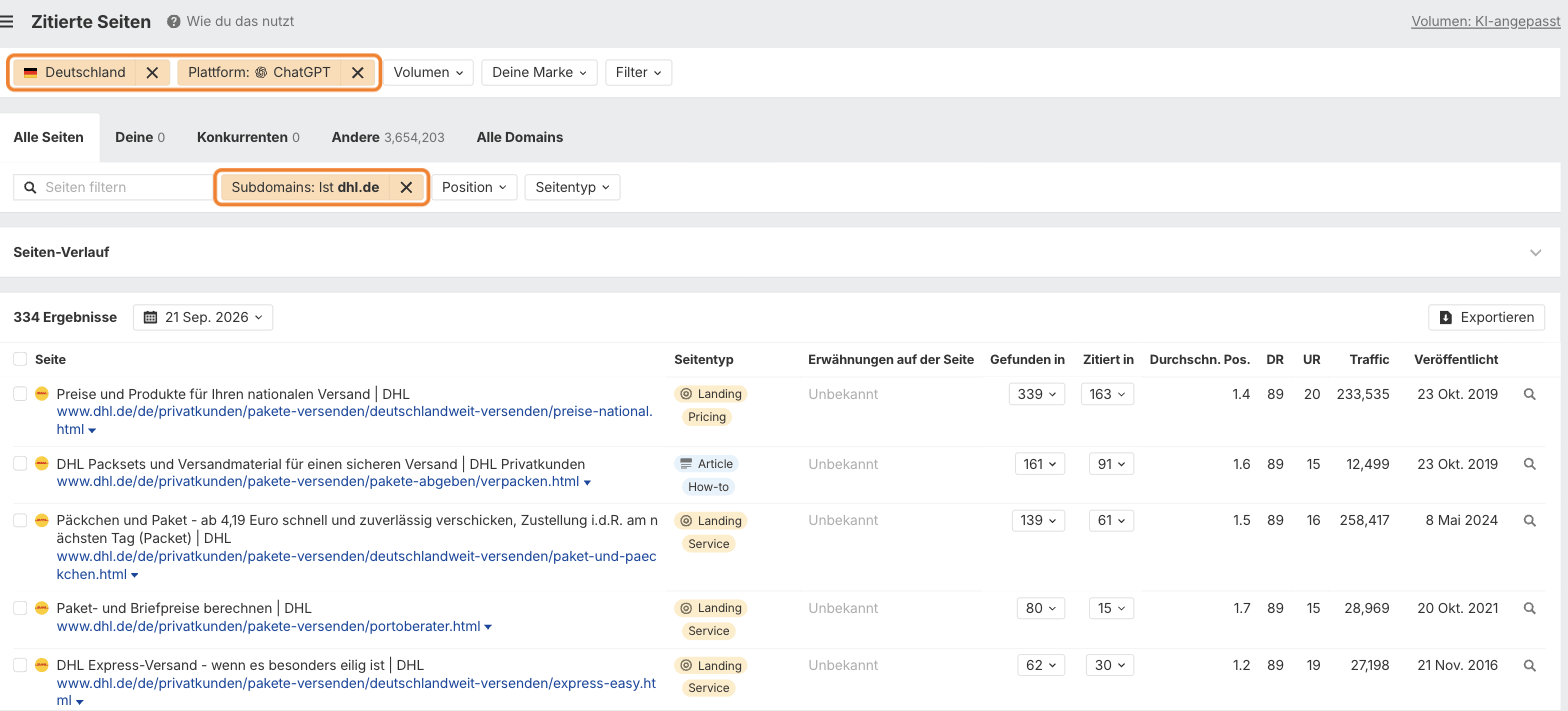
Task: Open the 21 Sep. 2026 date picker
Action: click(x=203, y=317)
